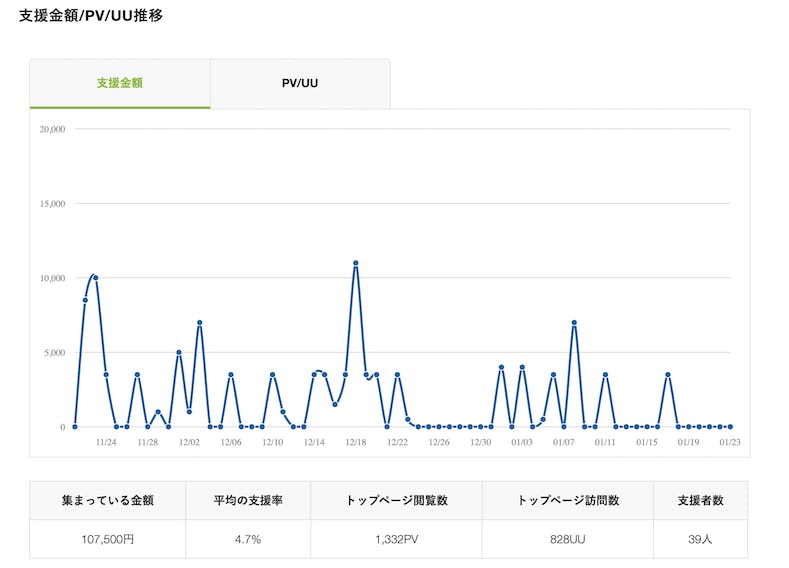Click the 1,332PV page views value
The width and height of the screenshot is (789, 568).
(x=396, y=539)
